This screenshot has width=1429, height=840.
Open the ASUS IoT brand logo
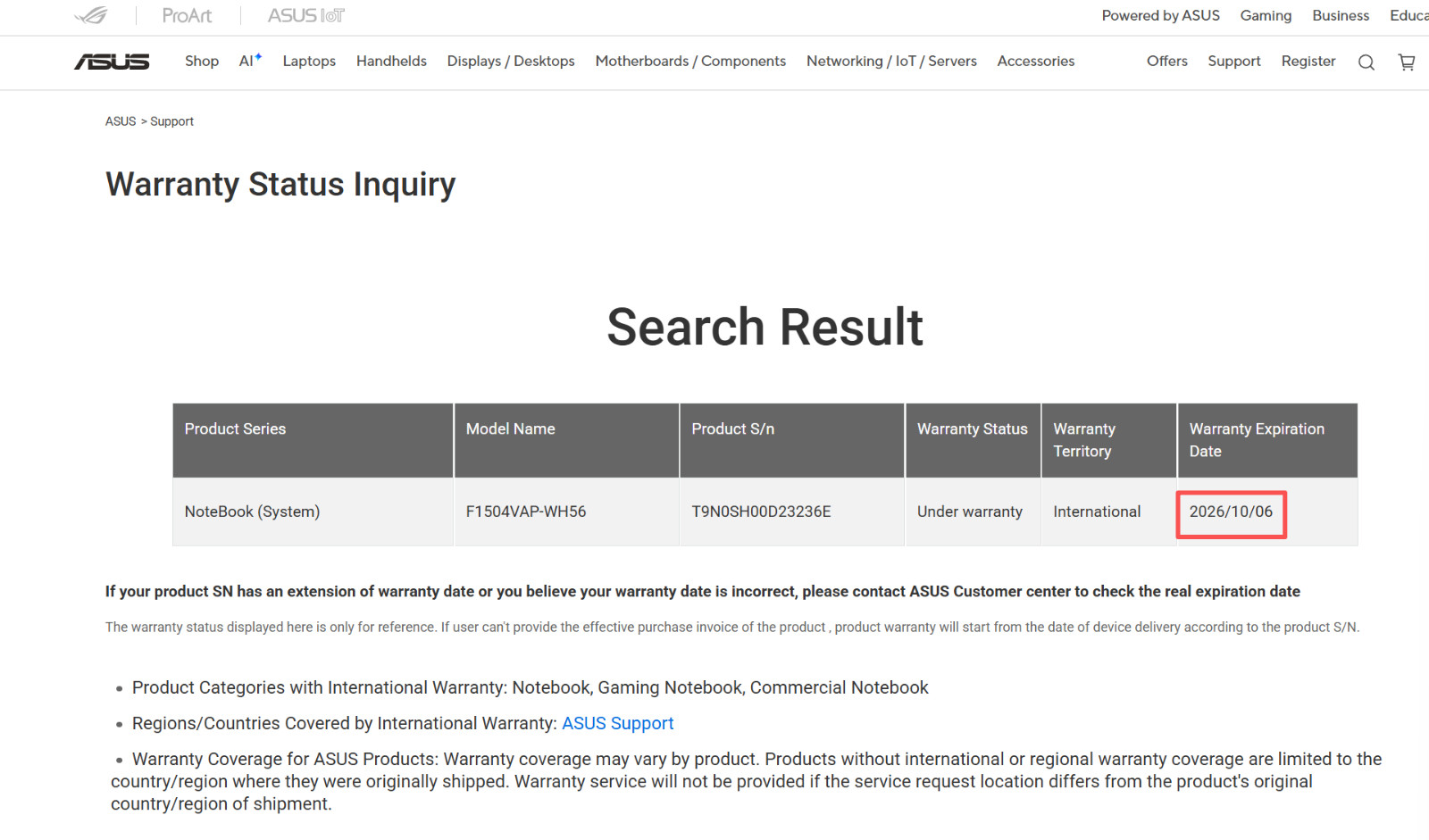pyautogui.click(x=306, y=15)
